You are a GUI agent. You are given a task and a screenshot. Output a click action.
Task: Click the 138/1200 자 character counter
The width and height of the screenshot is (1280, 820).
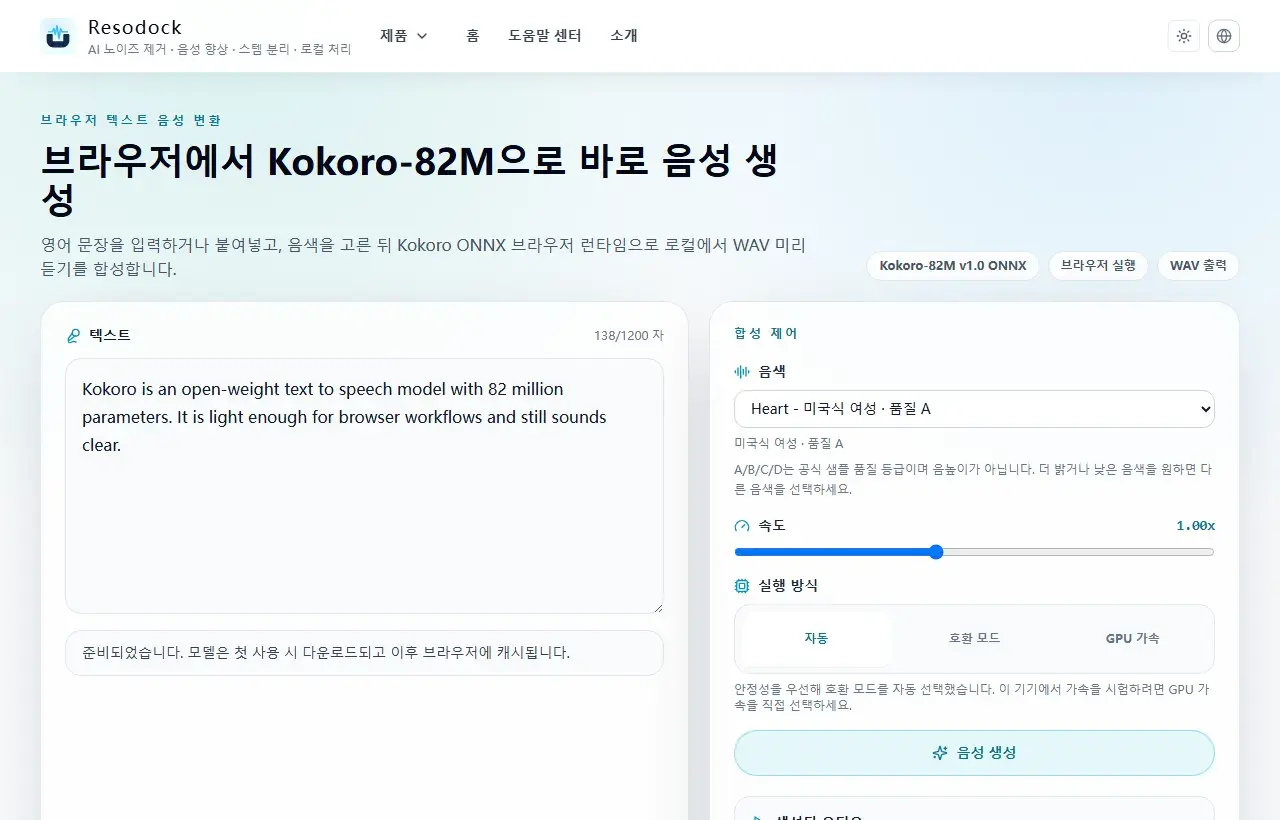point(628,336)
